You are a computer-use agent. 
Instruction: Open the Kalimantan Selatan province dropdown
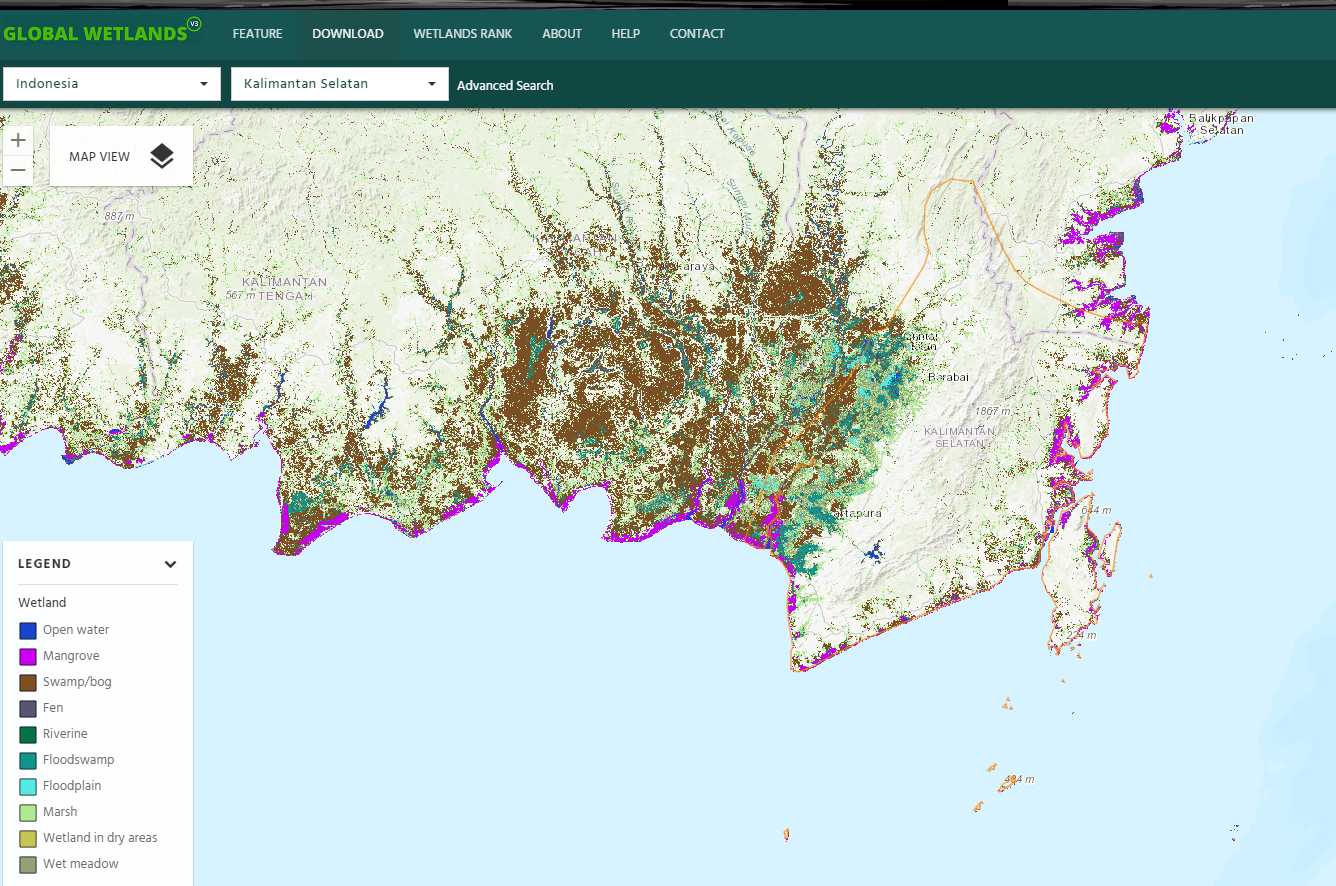point(340,84)
